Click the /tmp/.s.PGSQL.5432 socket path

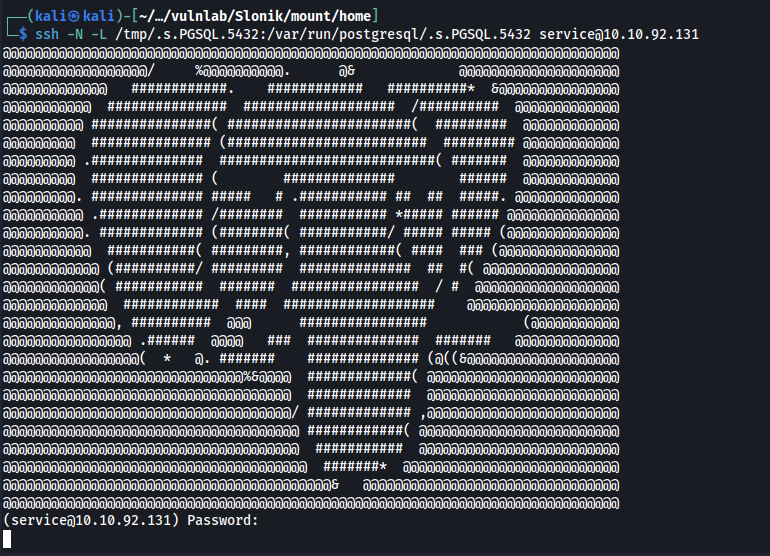[187, 34]
